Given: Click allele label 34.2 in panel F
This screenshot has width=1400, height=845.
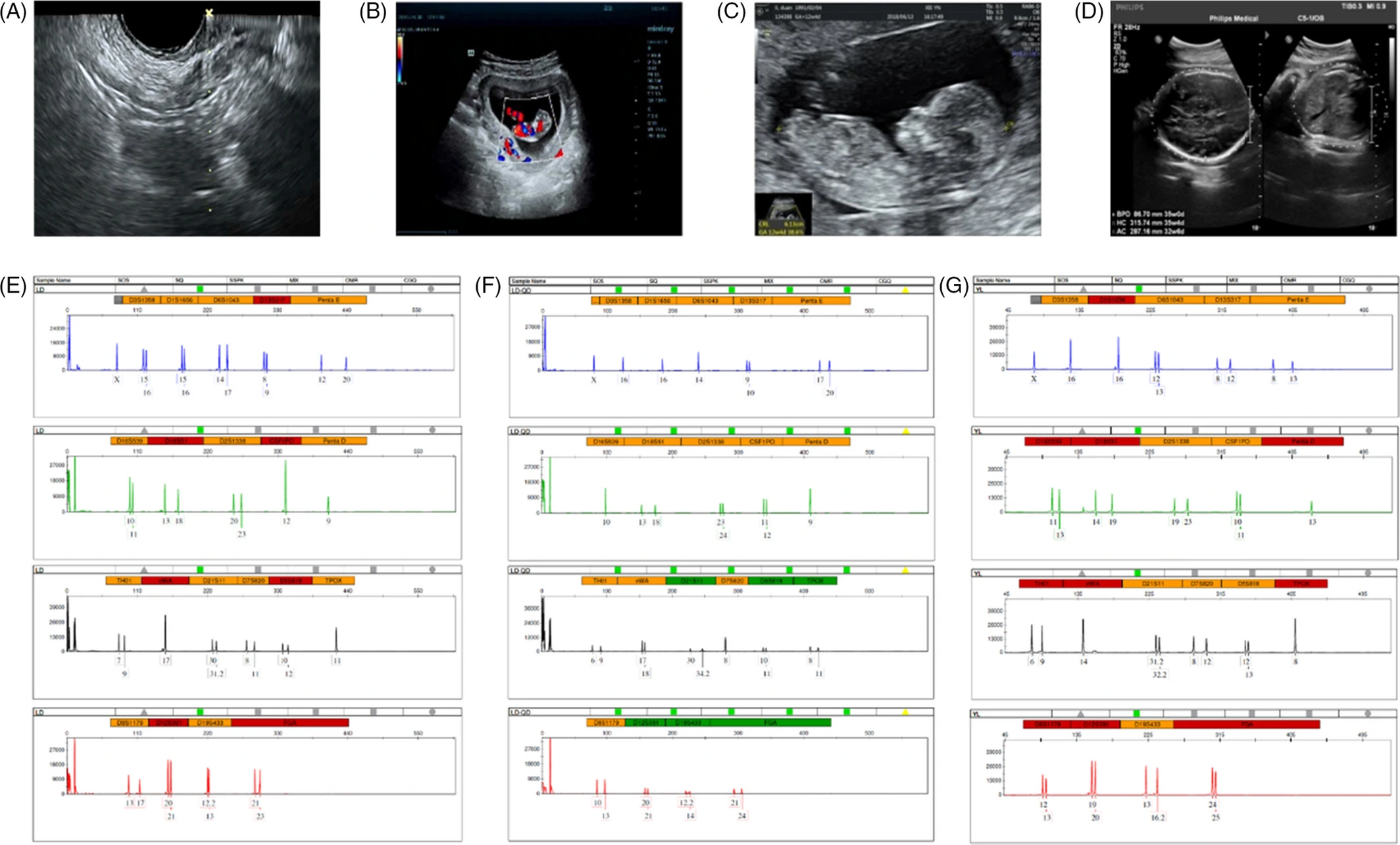Looking at the screenshot, I should (x=702, y=674).
